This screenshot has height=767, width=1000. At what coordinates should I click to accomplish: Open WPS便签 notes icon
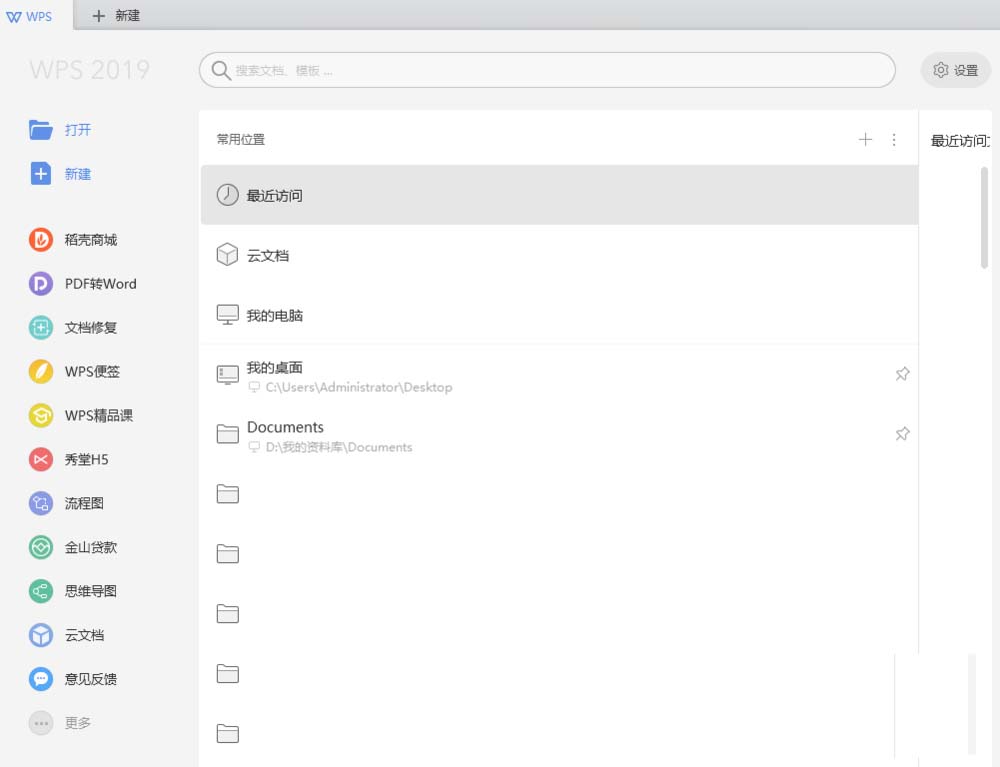click(41, 372)
